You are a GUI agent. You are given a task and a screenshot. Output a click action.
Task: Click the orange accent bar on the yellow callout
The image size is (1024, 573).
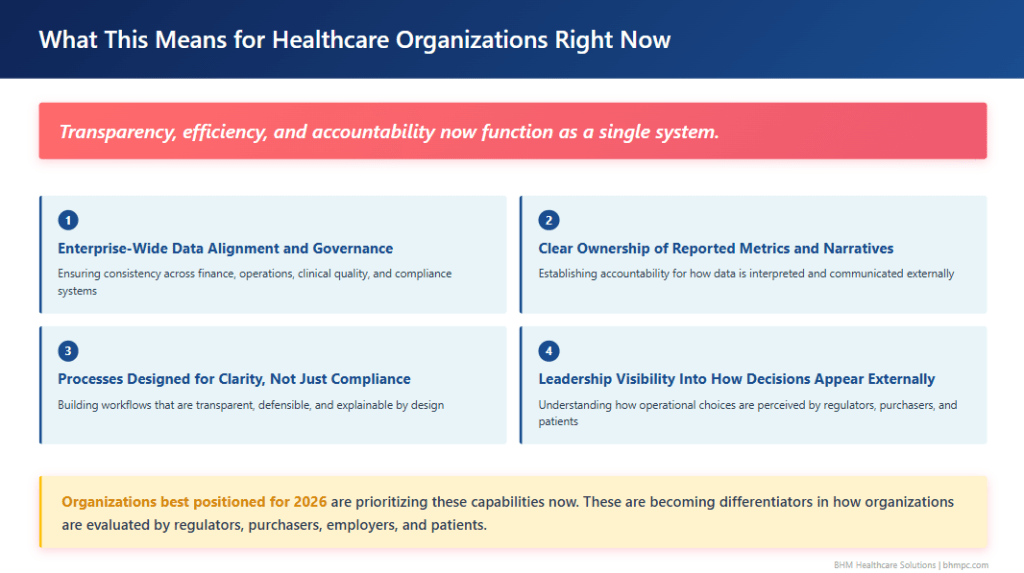[41, 512]
